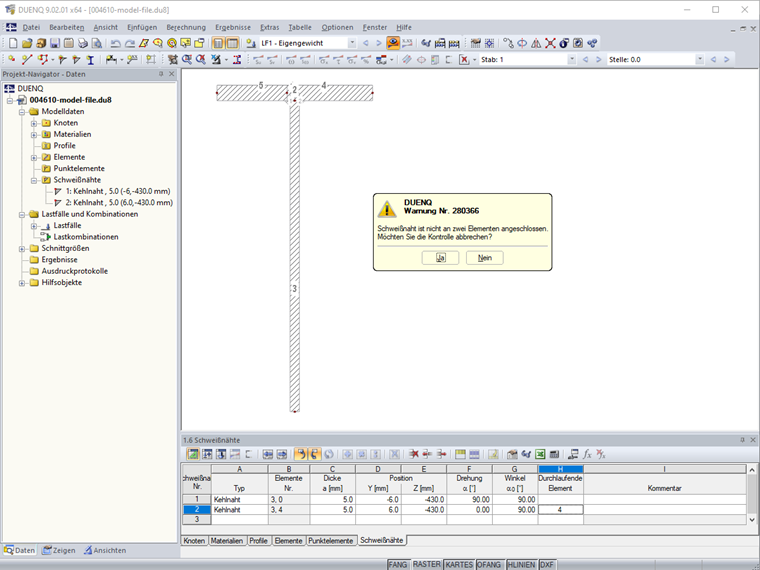This screenshot has height=570, width=760.
Task: Open the LF1 - Eigengewicht load case dropdown
Action: (352, 43)
